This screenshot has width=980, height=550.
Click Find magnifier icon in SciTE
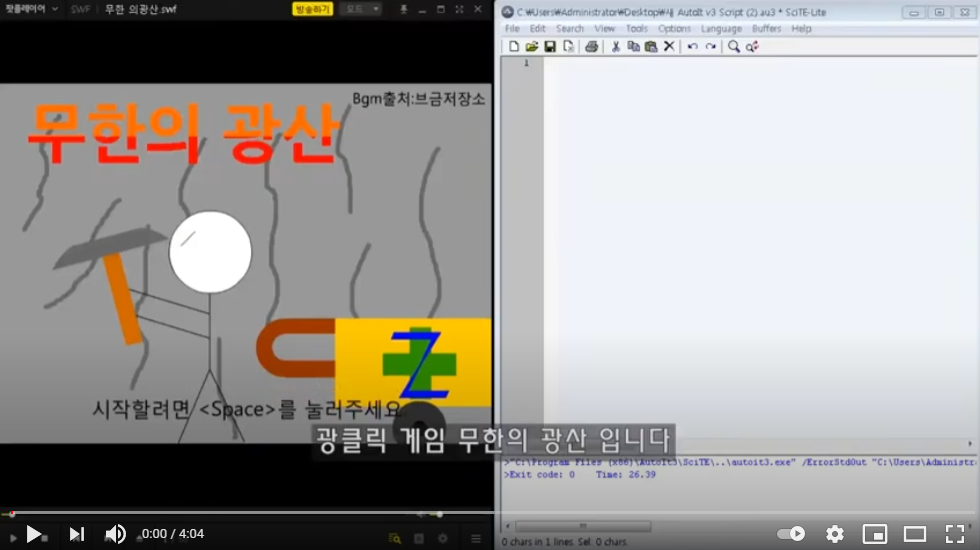(x=734, y=46)
